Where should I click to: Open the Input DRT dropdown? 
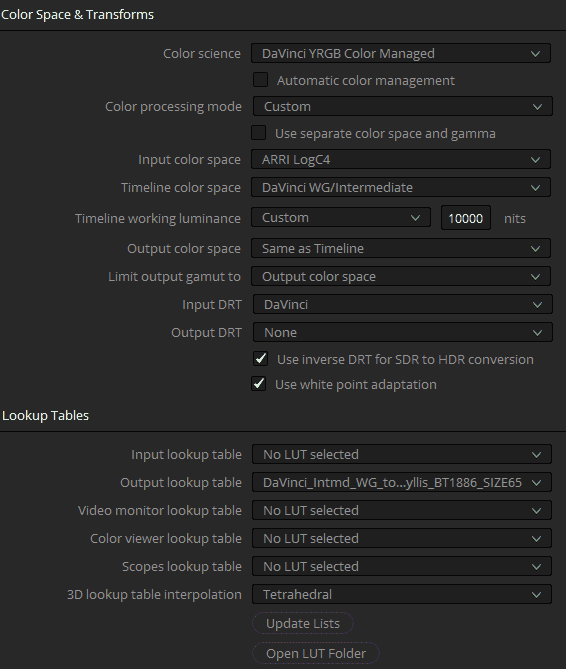(402, 305)
